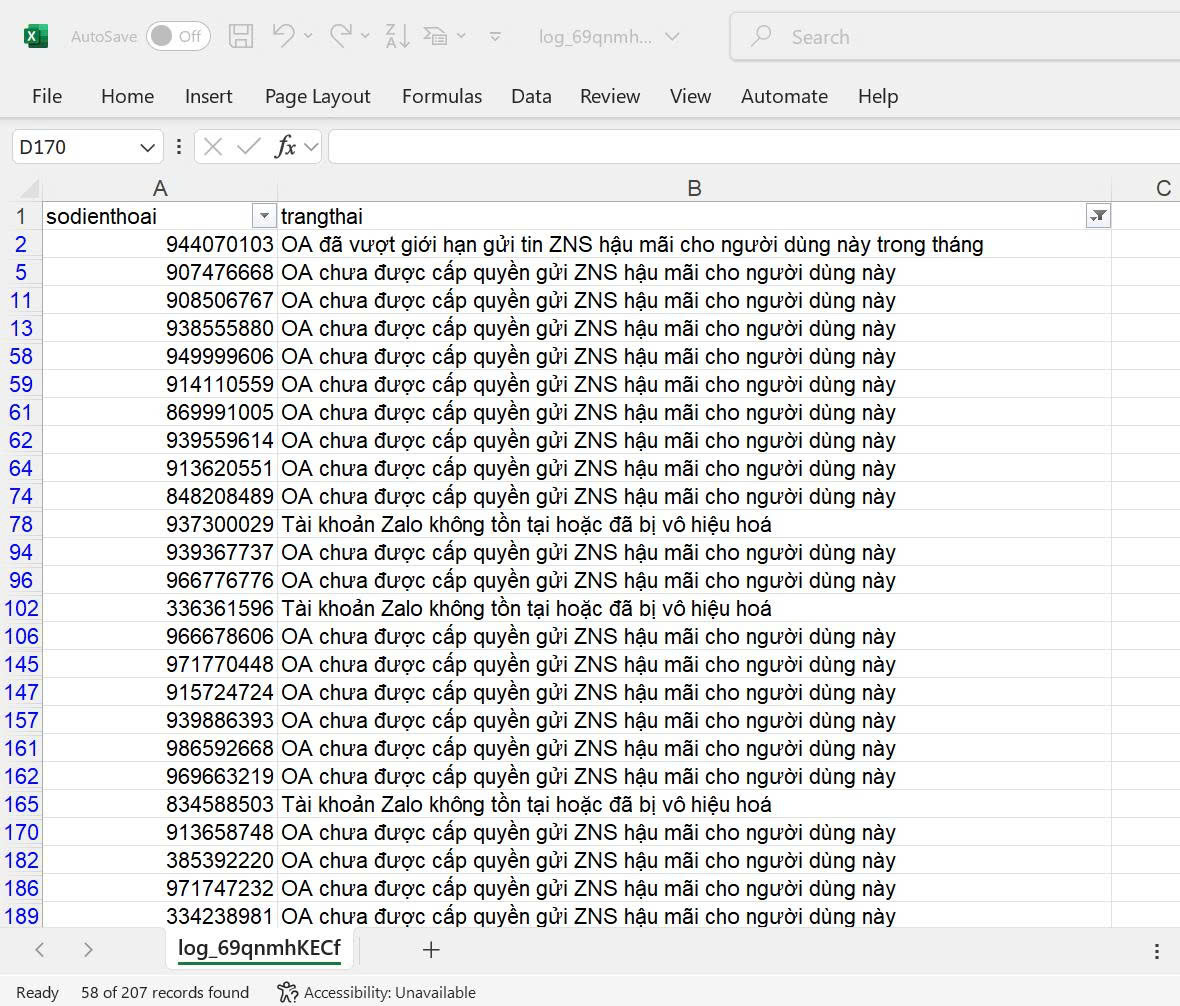Click the Enter checkmark formula icon
The image size is (1180, 1006).
(248, 147)
